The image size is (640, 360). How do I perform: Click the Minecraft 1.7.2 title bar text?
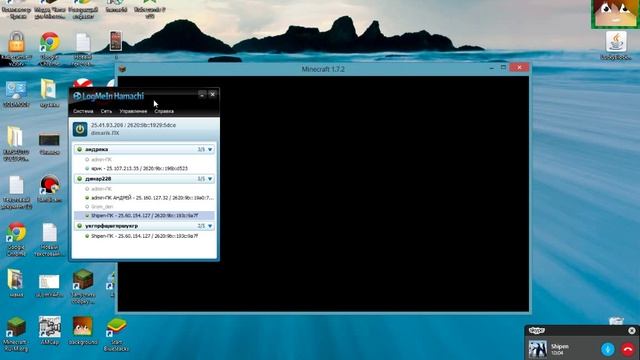tap(323, 69)
